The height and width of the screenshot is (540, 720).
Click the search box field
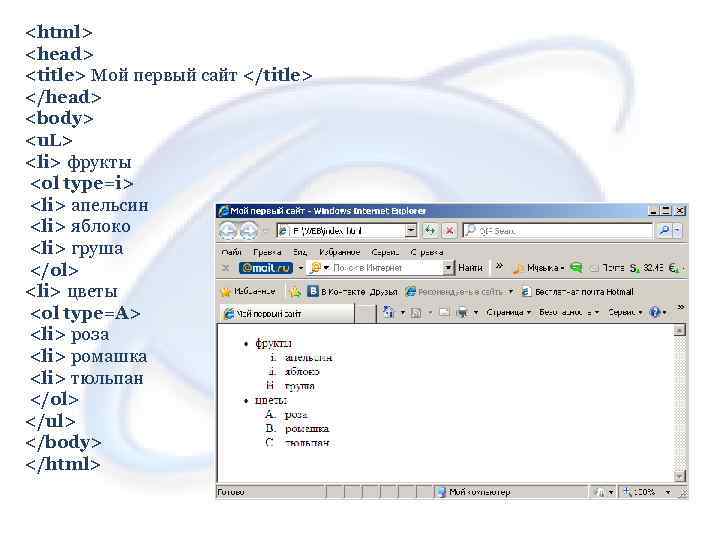pyautogui.click(x=559, y=231)
